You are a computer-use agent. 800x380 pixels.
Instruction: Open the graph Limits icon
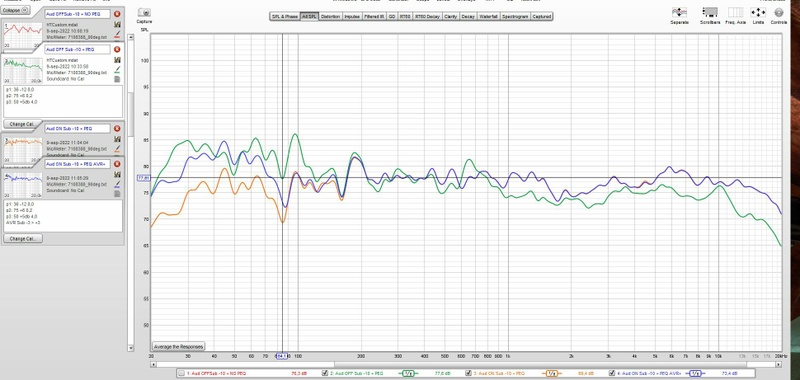tap(758, 12)
